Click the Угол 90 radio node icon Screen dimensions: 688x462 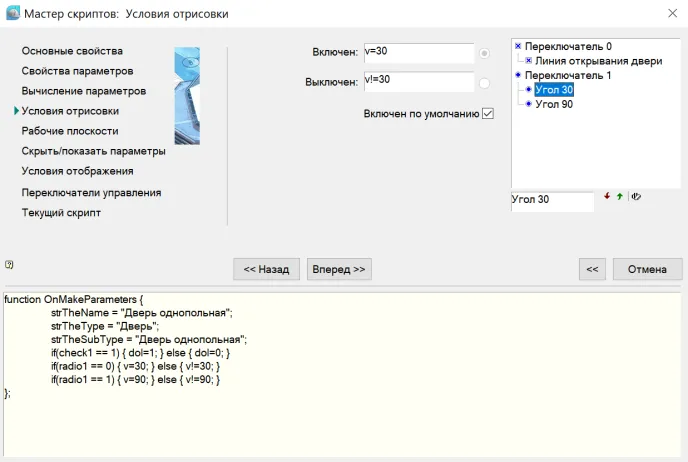pyautogui.click(x=528, y=104)
